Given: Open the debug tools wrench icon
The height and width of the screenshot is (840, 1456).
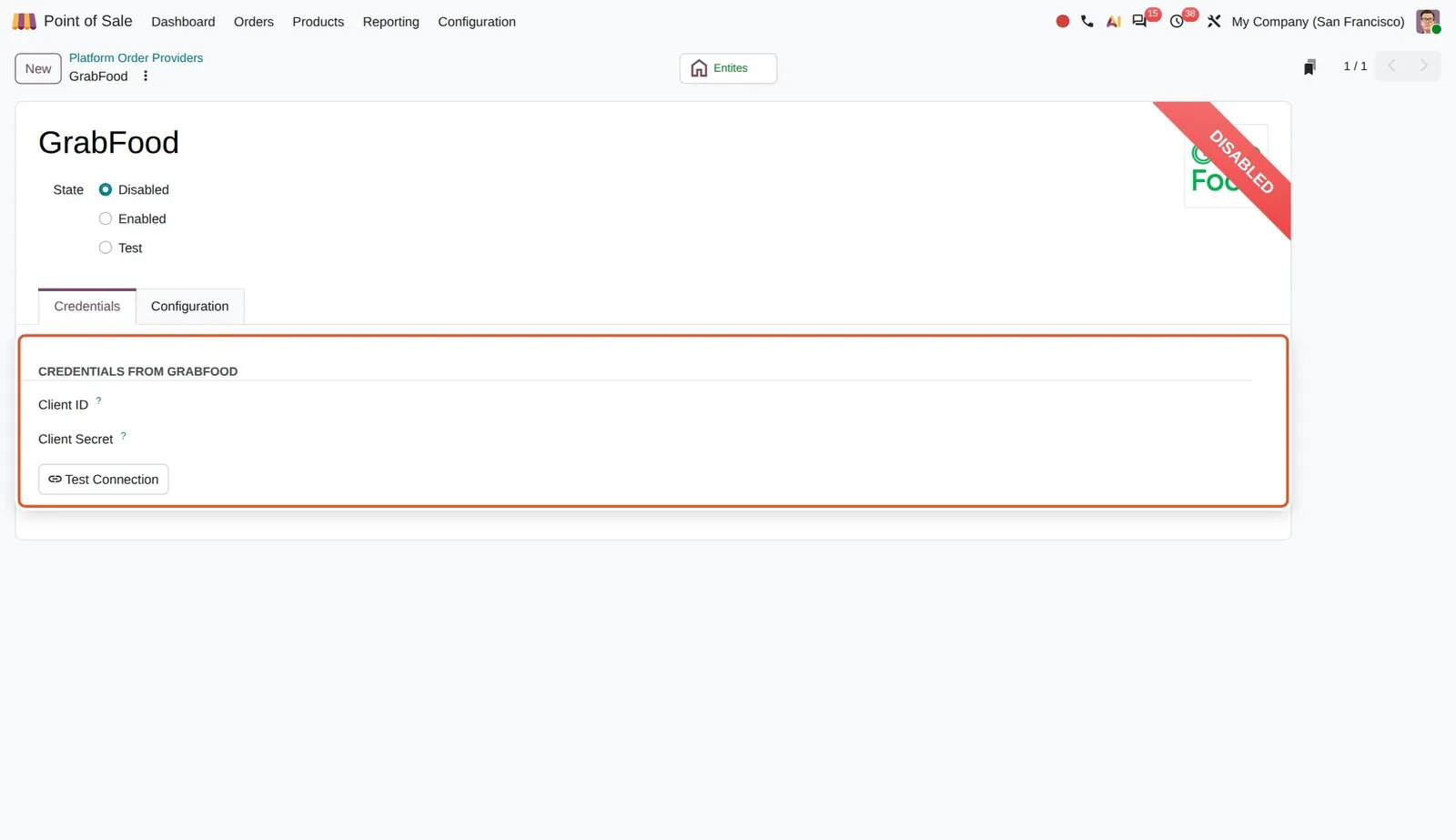Looking at the screenshot, I should click(1214, 21).
